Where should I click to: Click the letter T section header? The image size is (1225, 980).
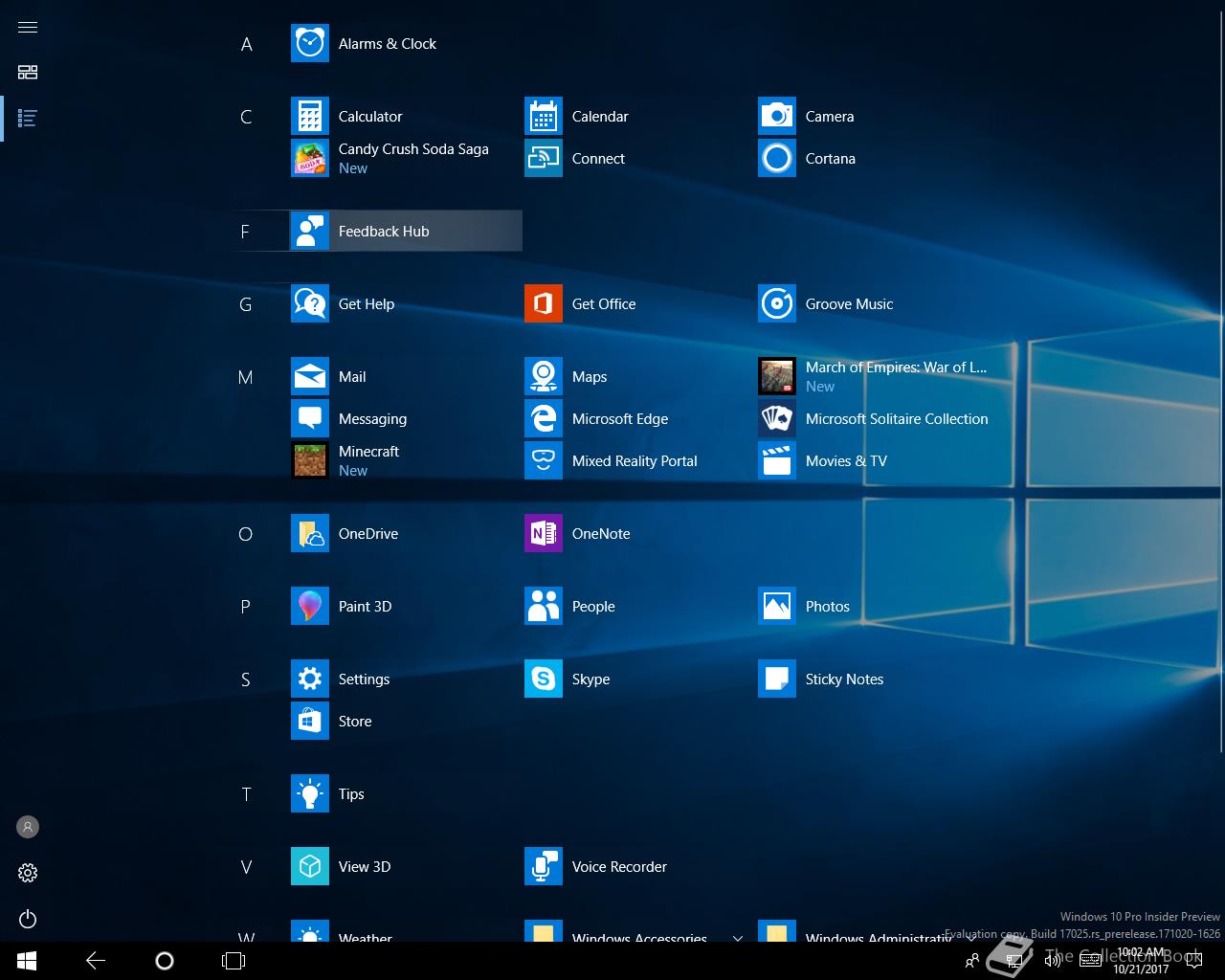246,794
